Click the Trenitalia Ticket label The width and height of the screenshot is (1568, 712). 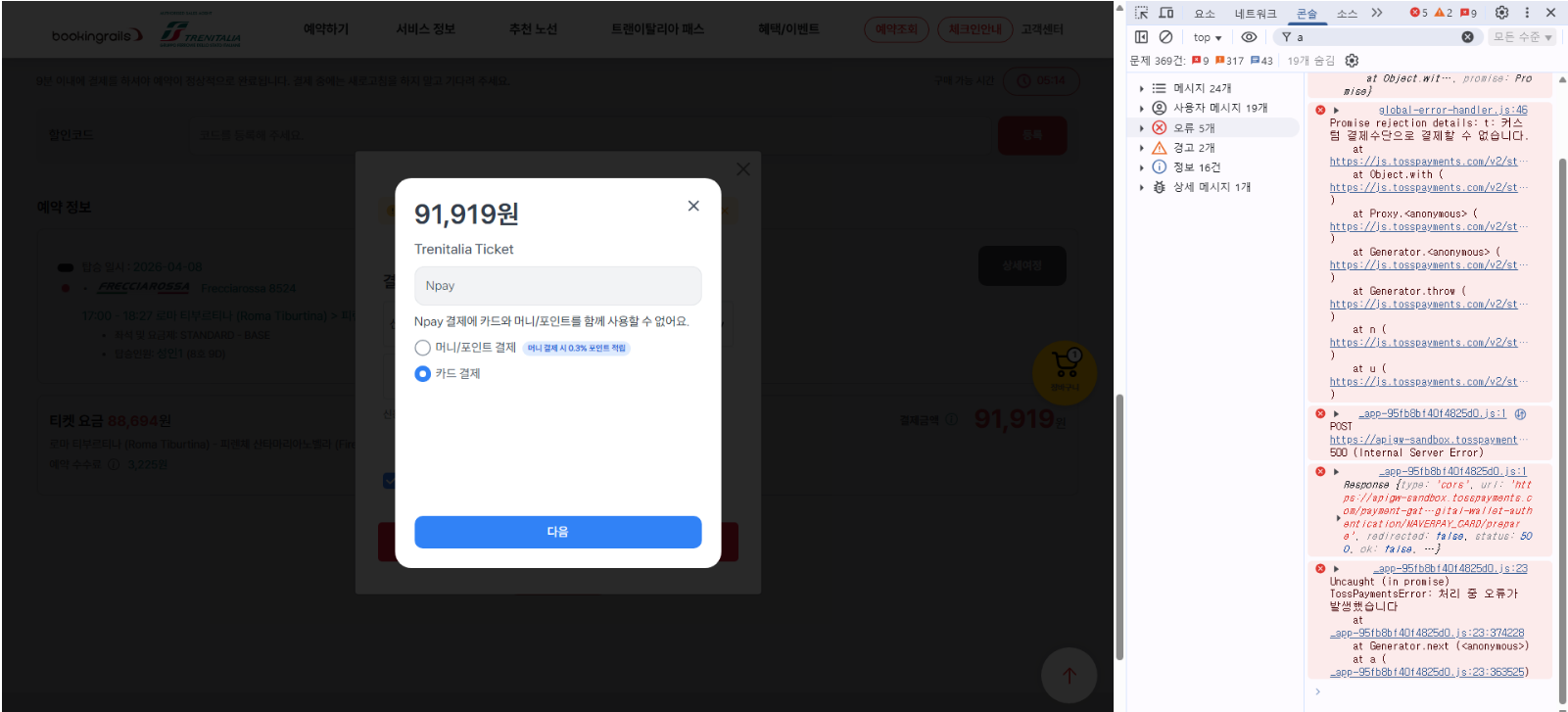point(464,250)
